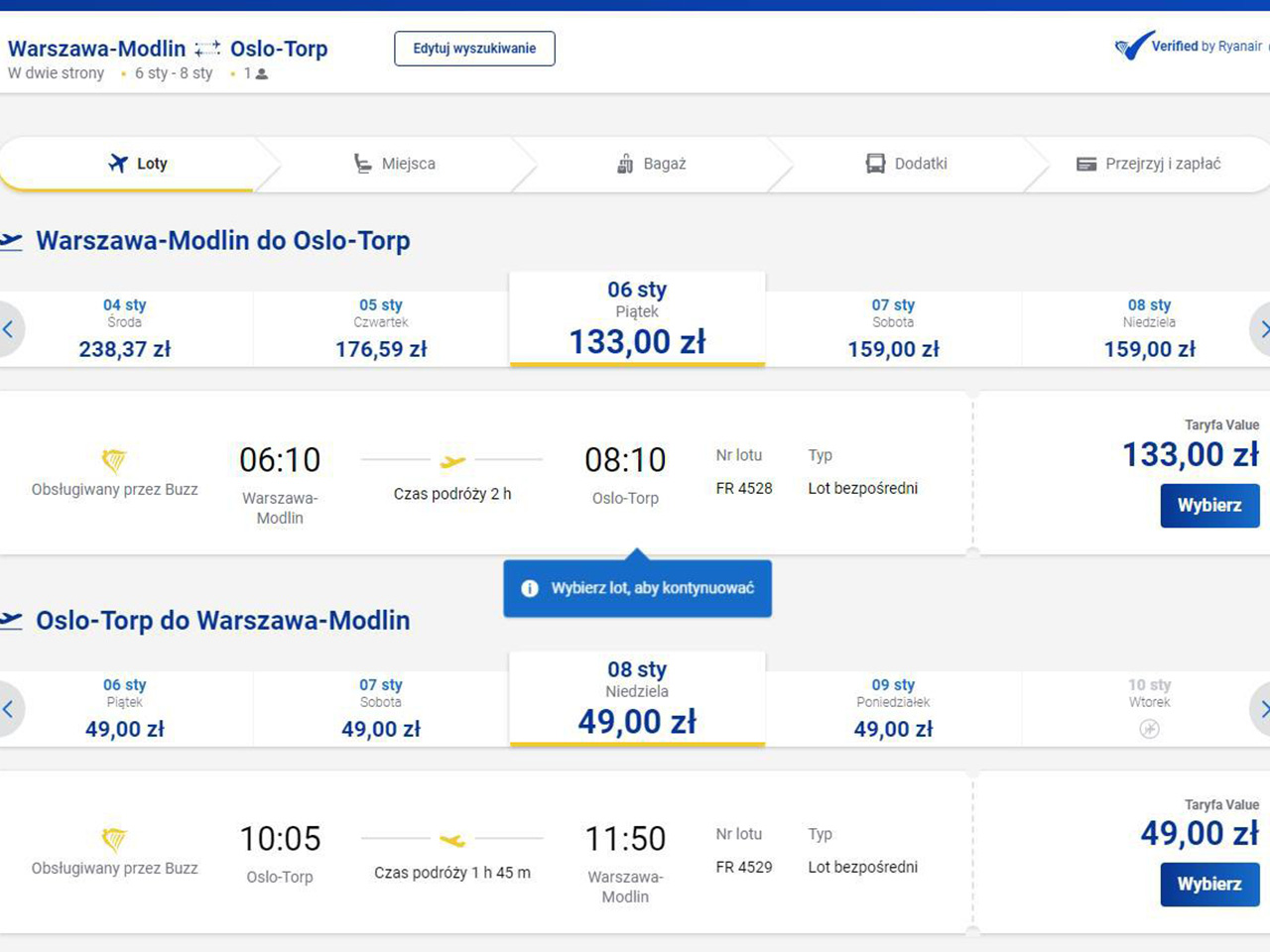The image size is (1270, 952).
Task: Open the Bagaż step tab
Action: [x=651, y=164]
